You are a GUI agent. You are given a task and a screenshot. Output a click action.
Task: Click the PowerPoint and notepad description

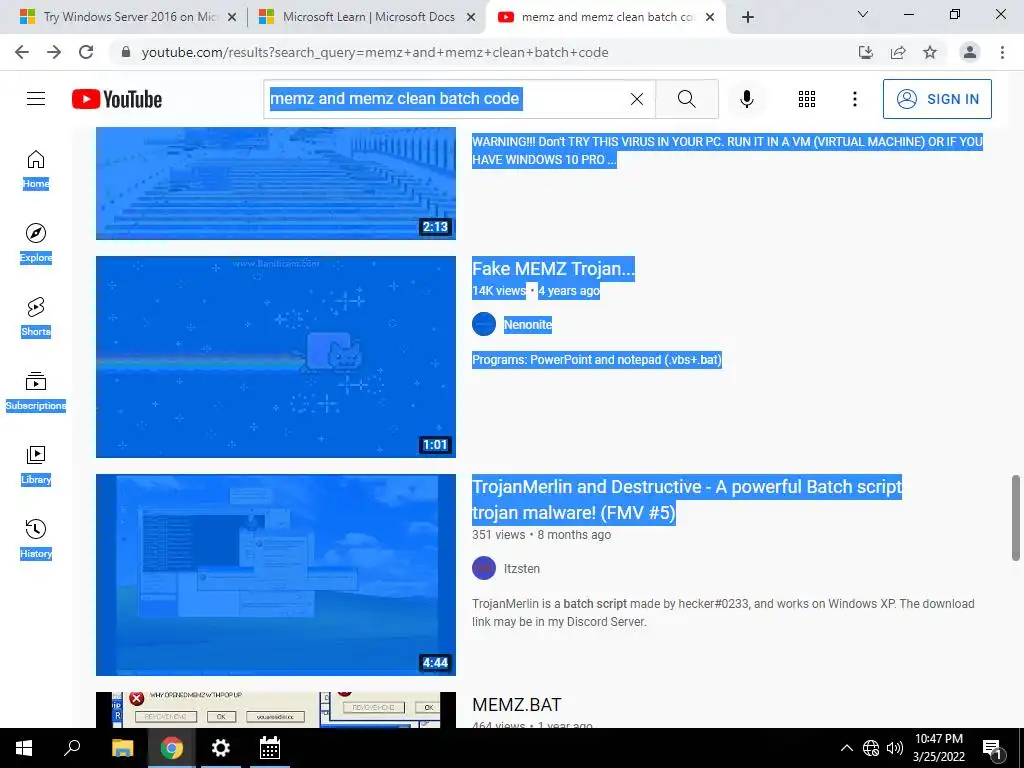click(597, 360)
